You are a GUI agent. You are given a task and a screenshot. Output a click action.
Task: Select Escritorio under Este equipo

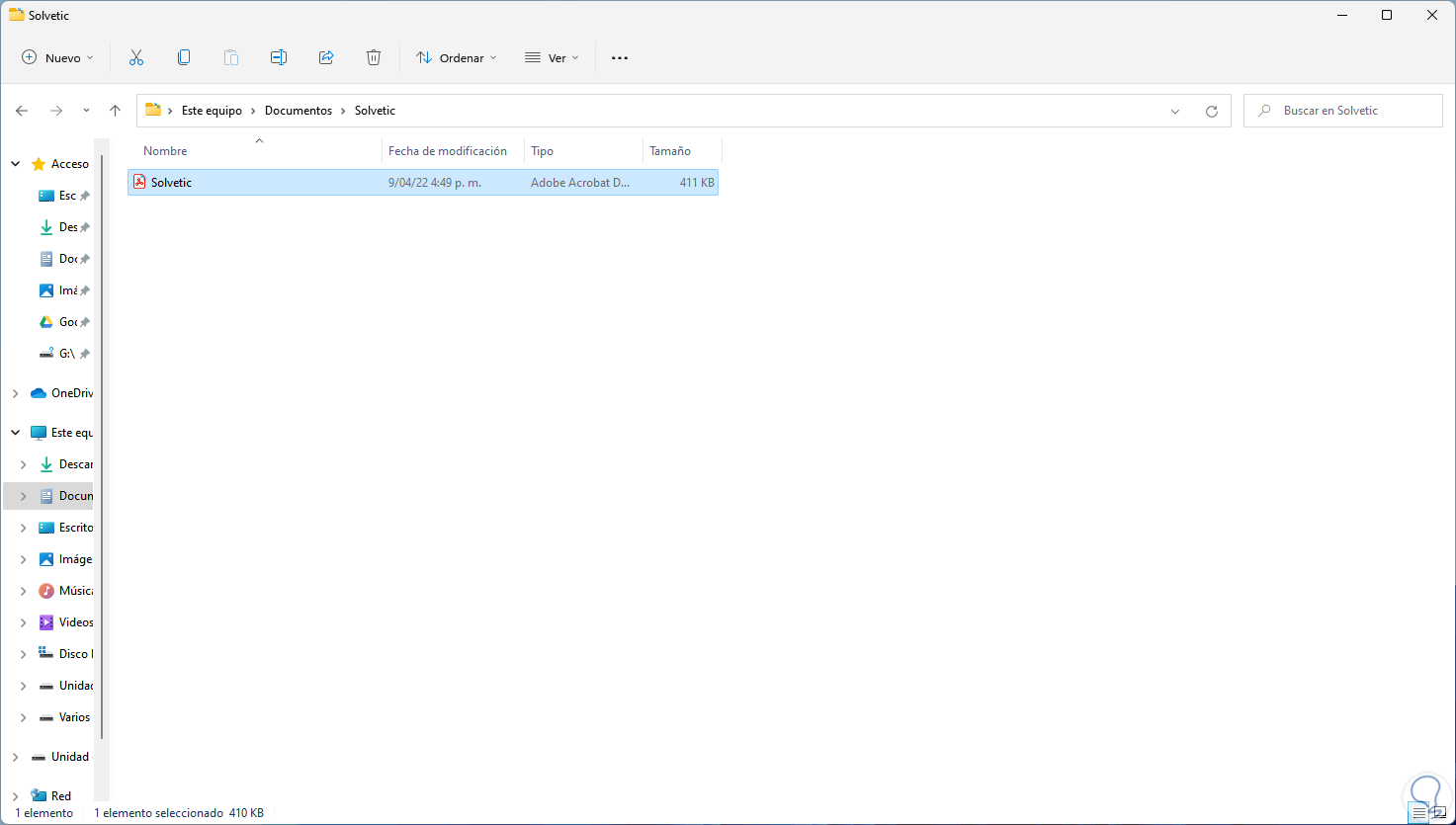pos(75,528)
